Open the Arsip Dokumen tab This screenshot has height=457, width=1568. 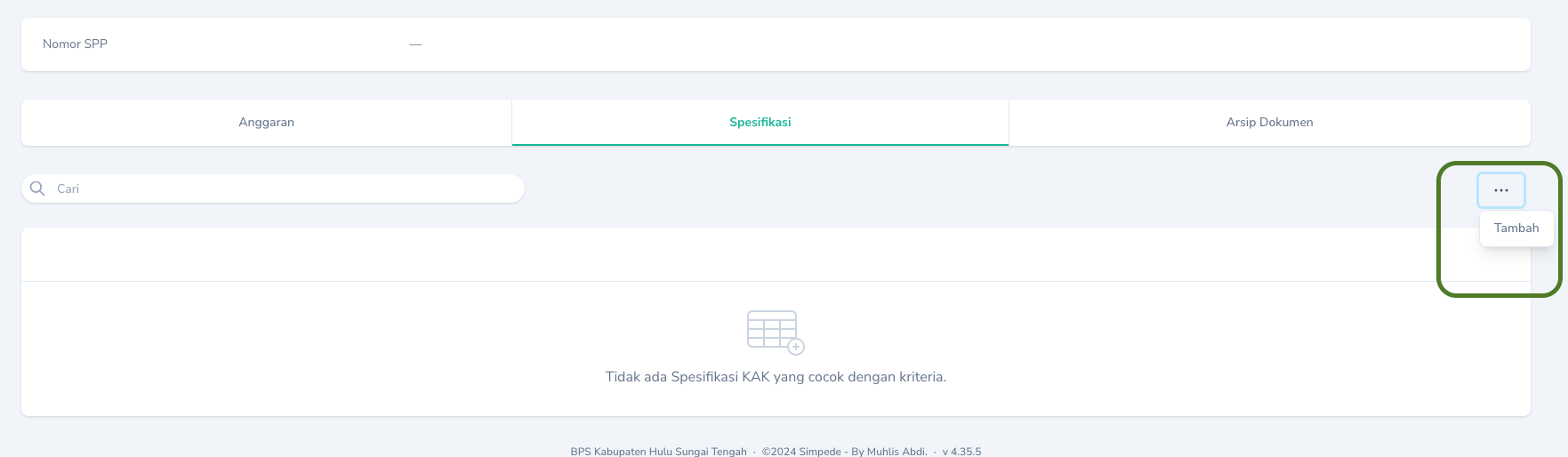tap(1270, 123)
